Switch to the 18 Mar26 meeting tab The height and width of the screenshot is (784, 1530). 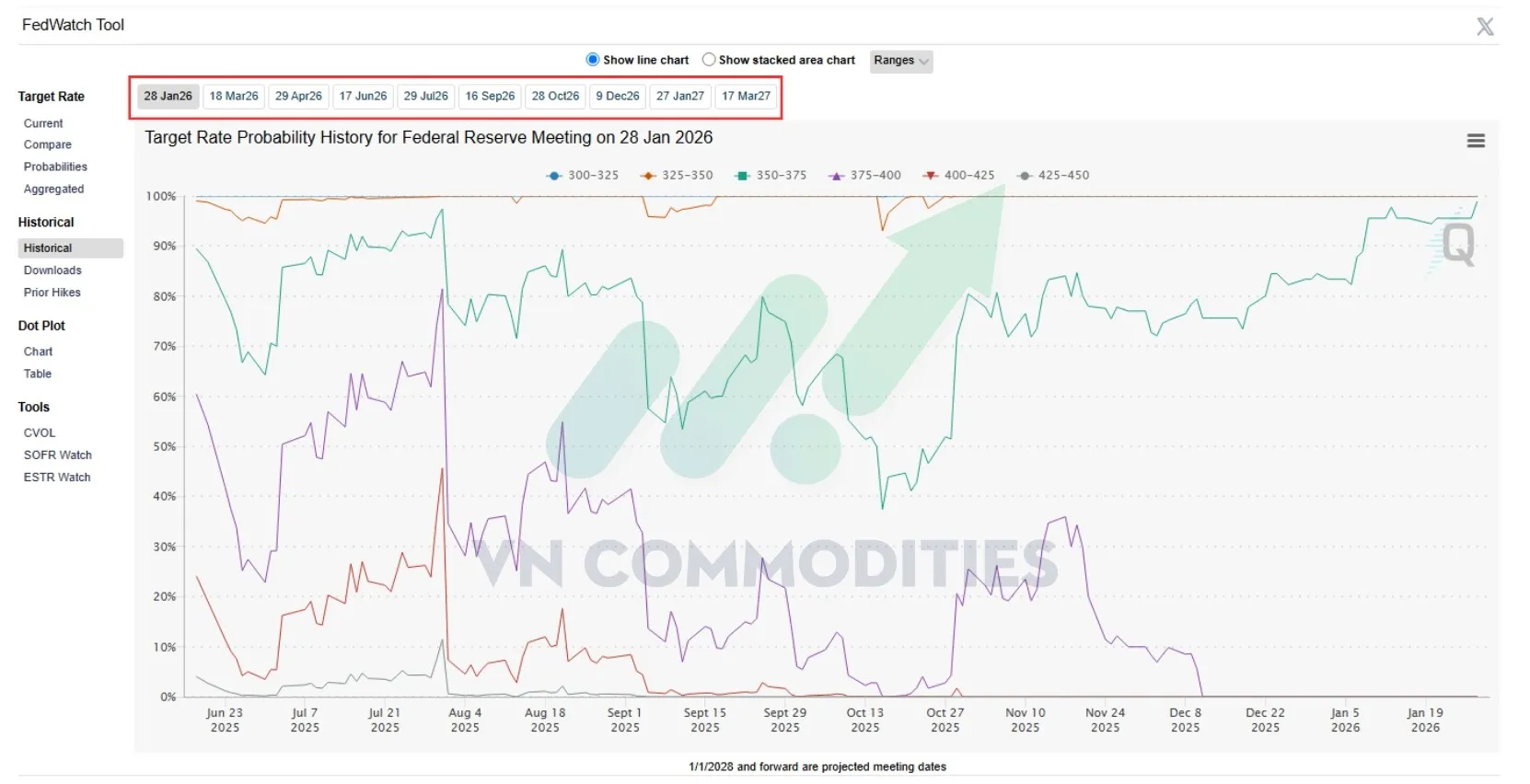coord(234,97)
